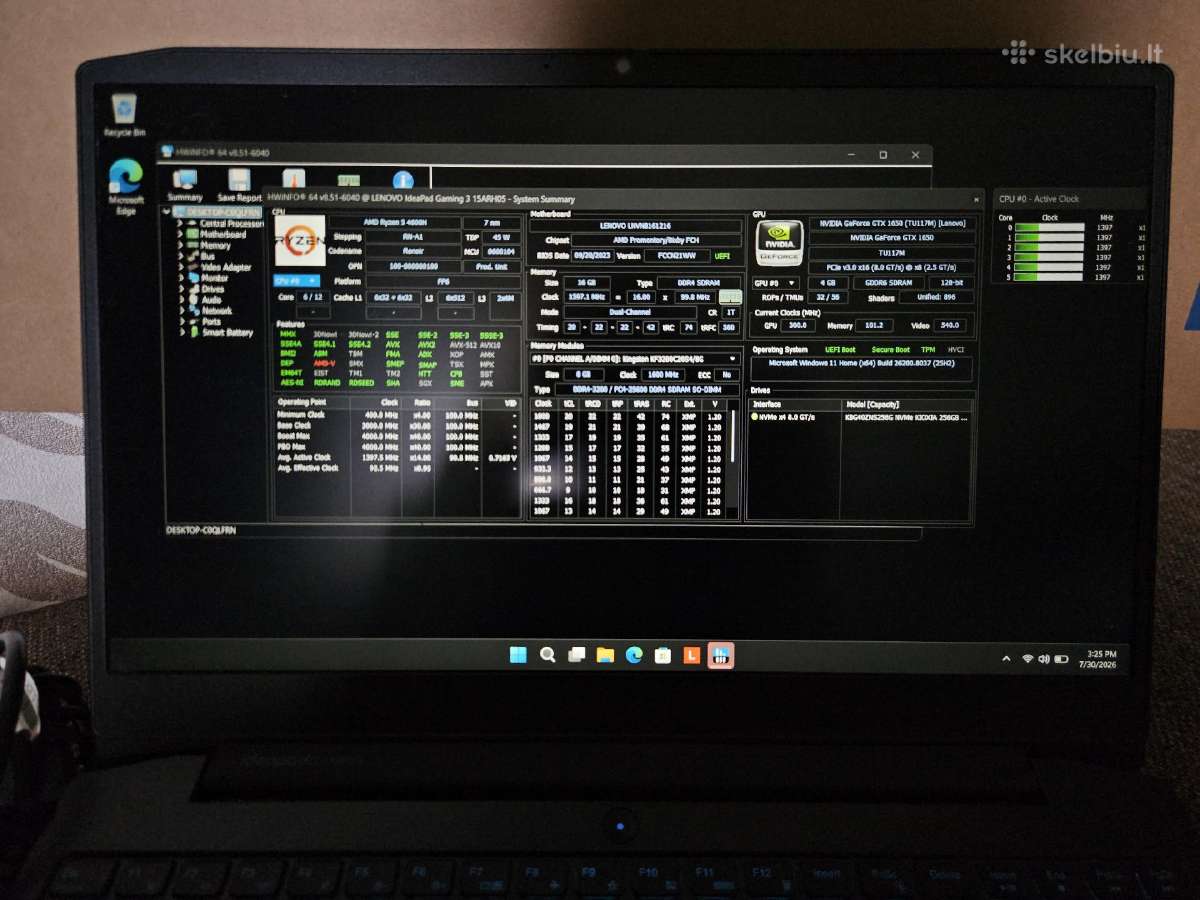Open Task View on the taskbar
Screen dimensions: 1200x900
(576, 655)
